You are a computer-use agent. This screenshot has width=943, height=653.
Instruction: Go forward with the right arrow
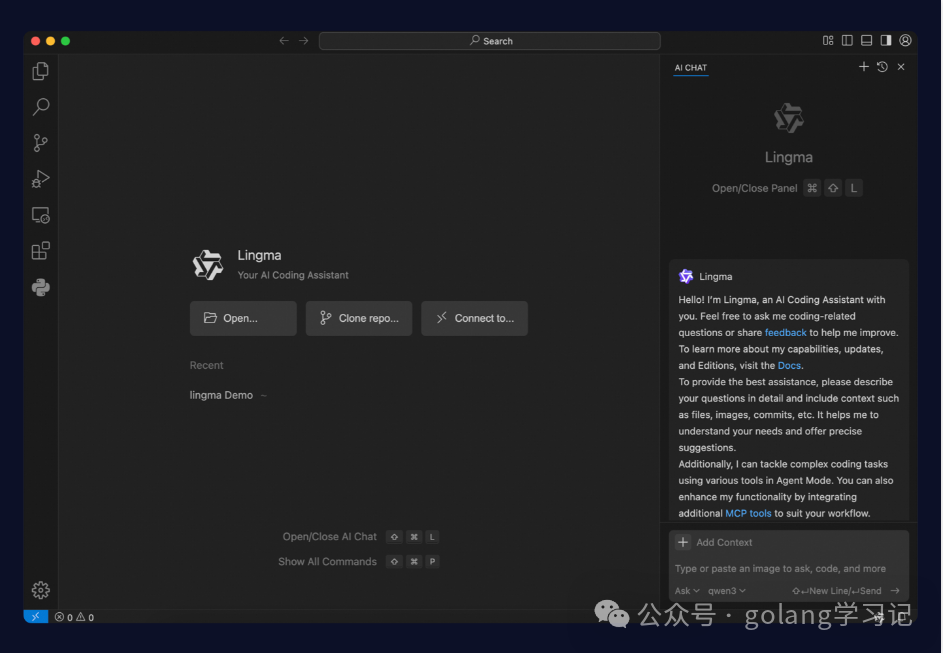304,41
